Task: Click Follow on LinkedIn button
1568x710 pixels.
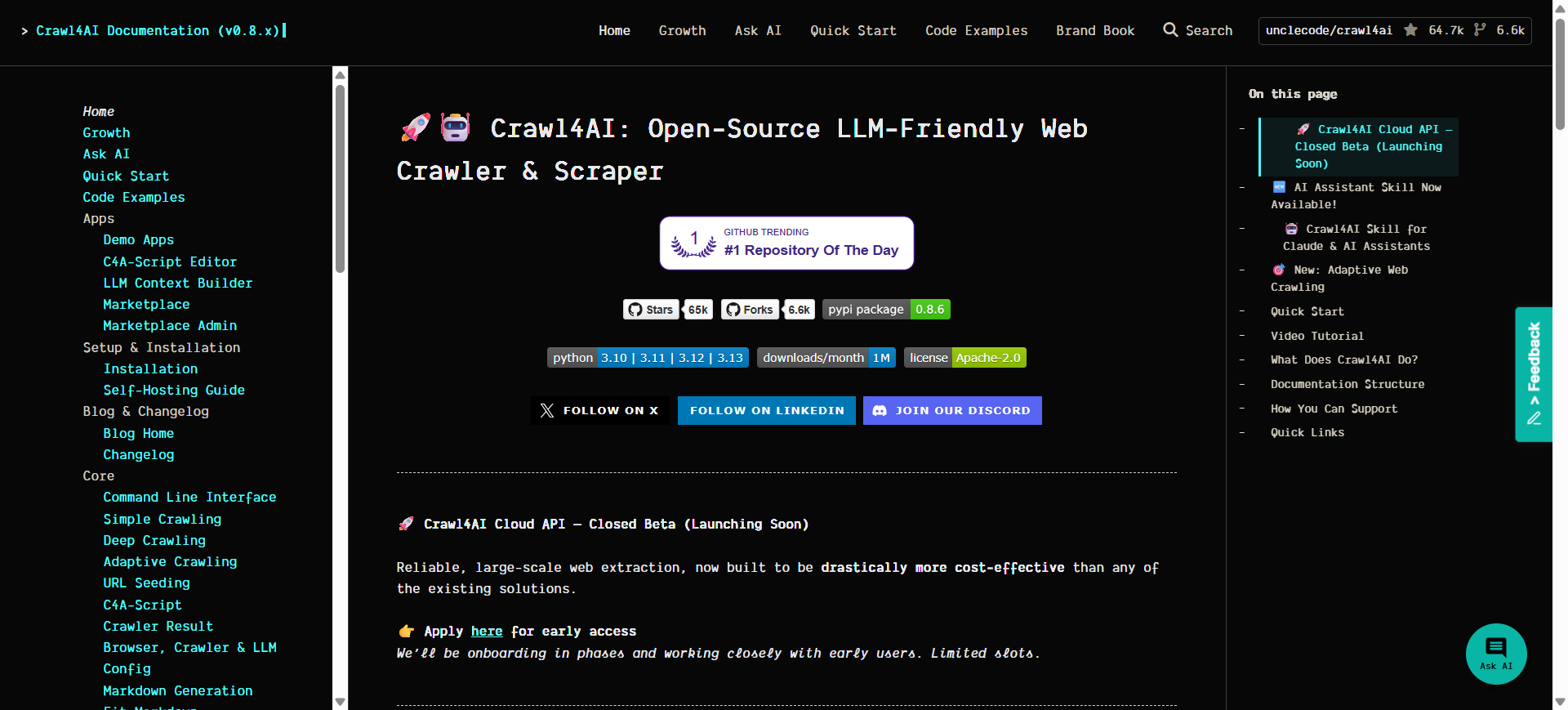Action: tap(766, 410)
